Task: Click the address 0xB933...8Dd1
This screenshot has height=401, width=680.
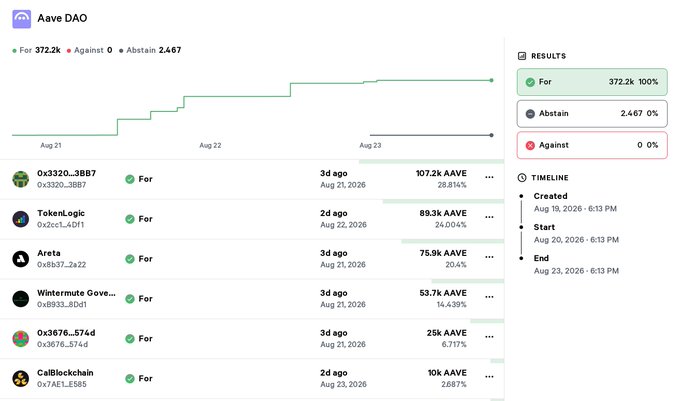Action: click(x=62, y=304)
